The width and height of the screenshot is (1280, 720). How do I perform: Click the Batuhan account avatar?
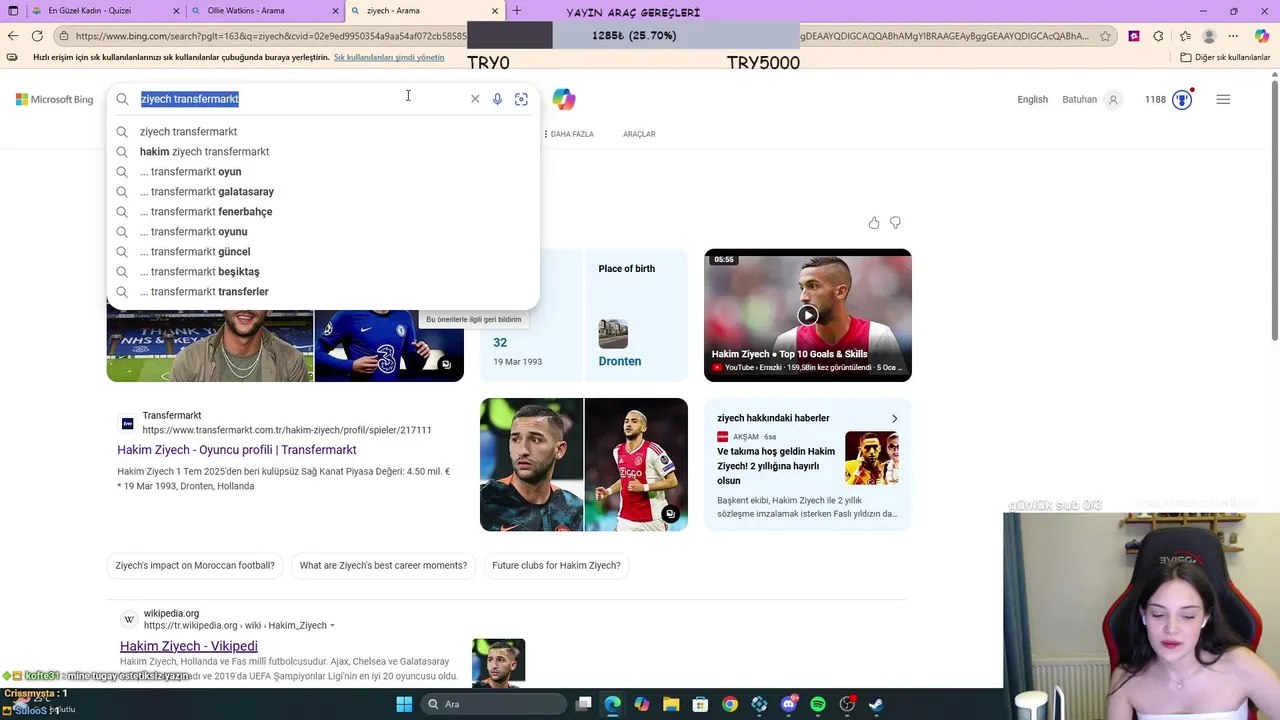[x=1113, y=99]
